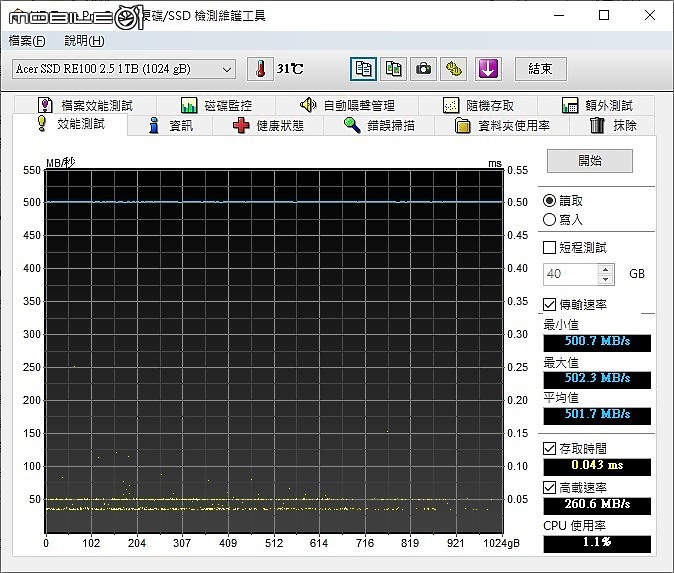Viewport: 674px width, 573px height.
Task: Switch to the 磁碟監控 tab
Action: point(216,105)
